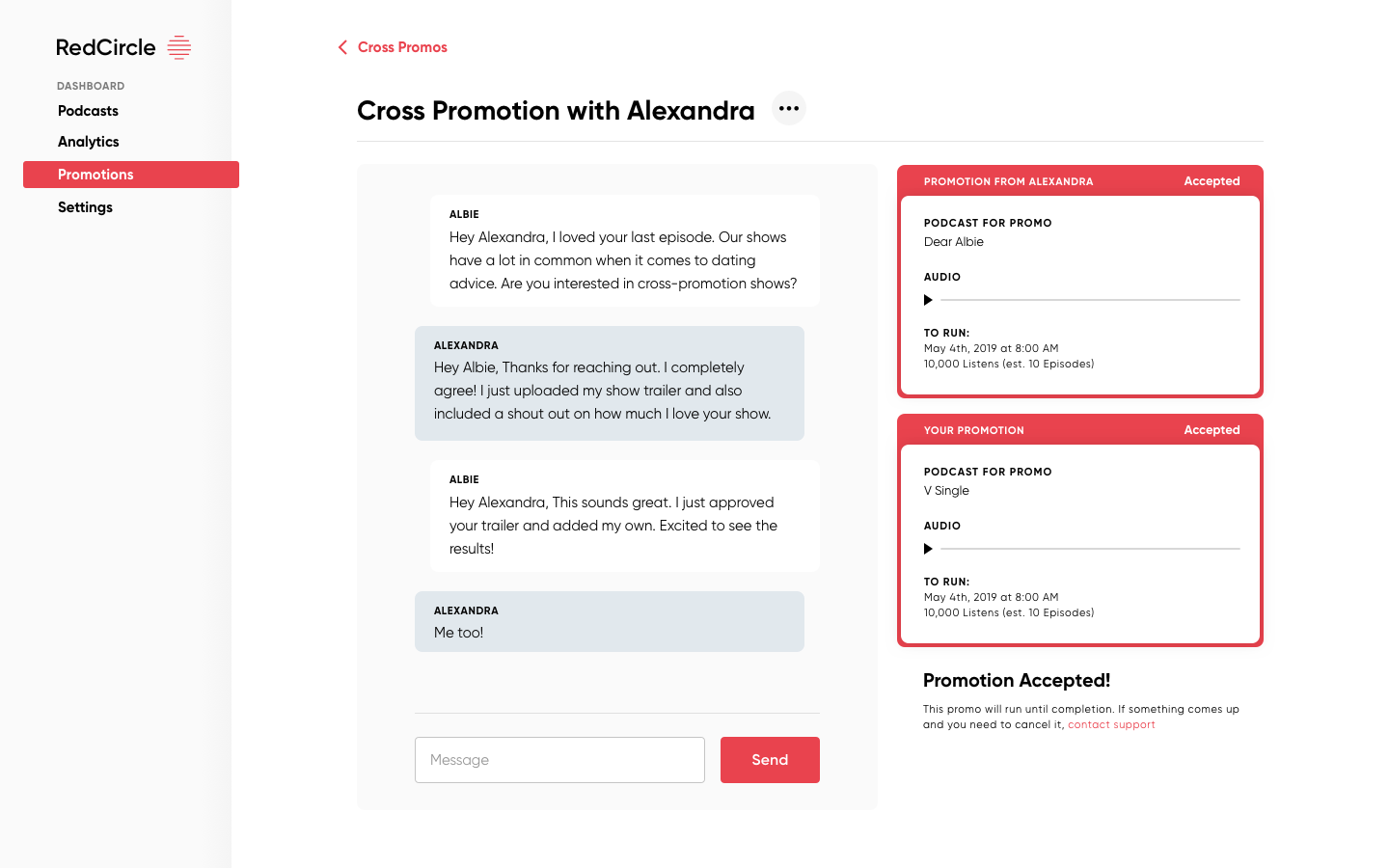Select Alexandra's "Me too!" message

point(610,622)
